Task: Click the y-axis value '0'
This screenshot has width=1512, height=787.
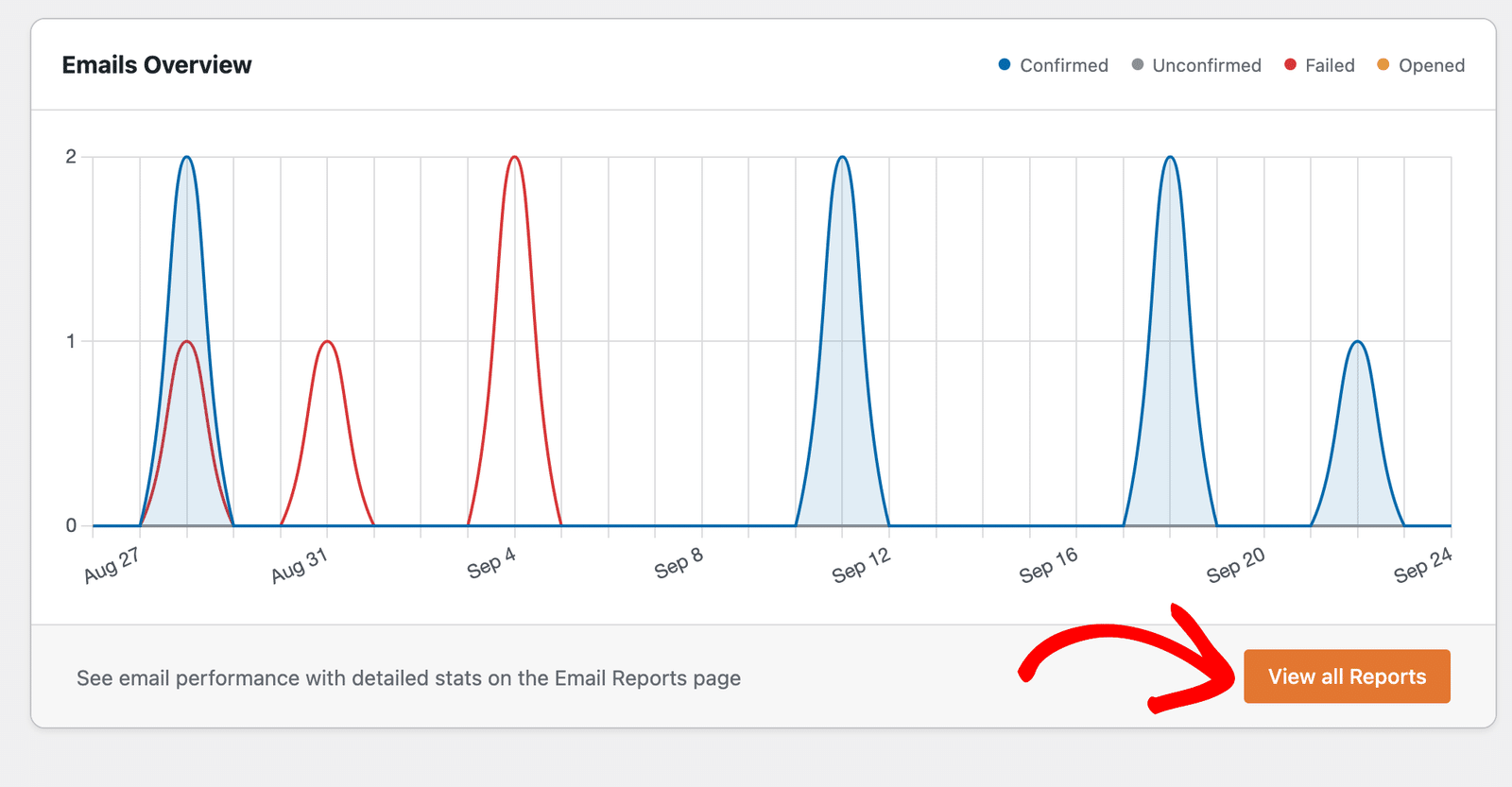Action: (71, 525)
